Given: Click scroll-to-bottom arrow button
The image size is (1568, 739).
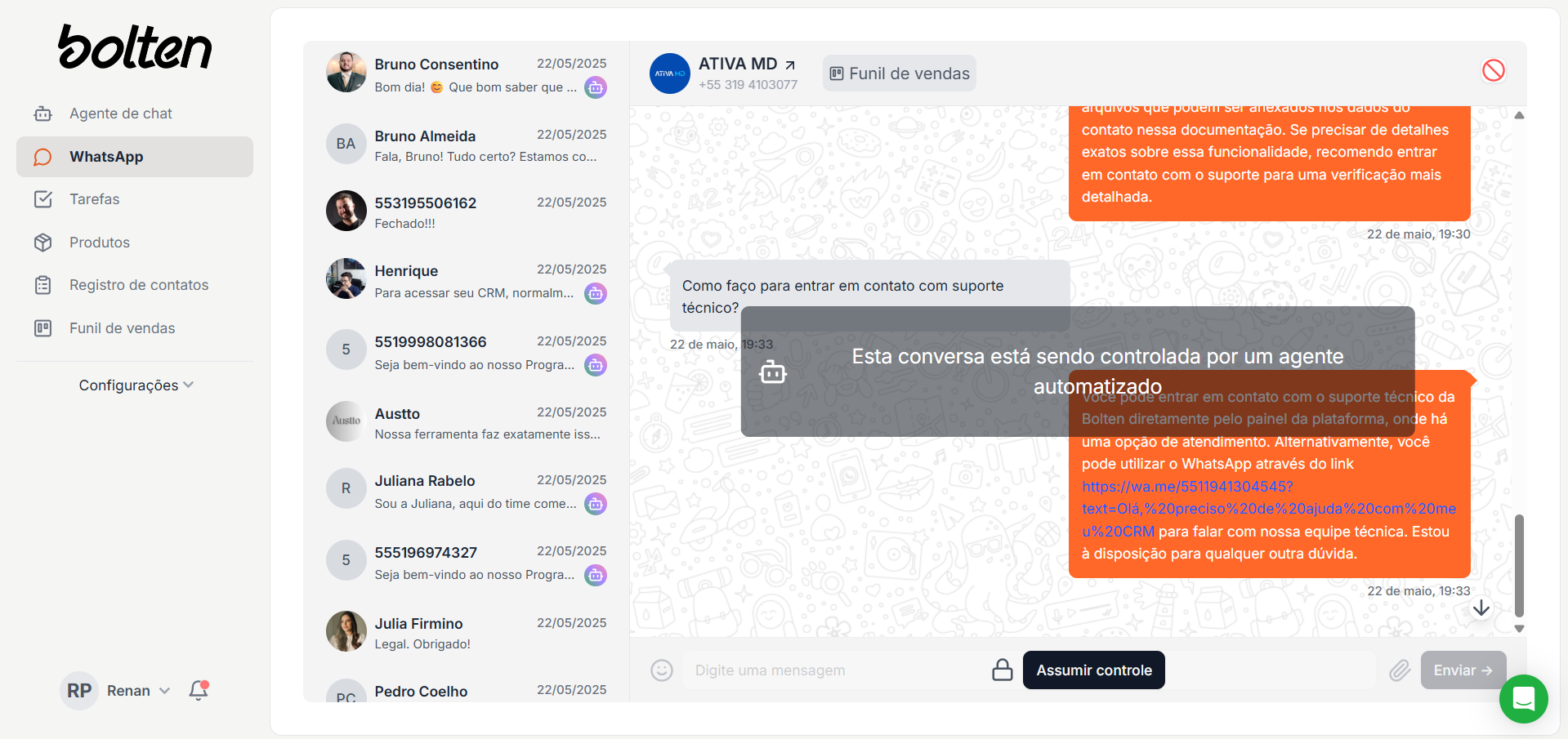Looking at the screenshot, I should click(1481, 608).
